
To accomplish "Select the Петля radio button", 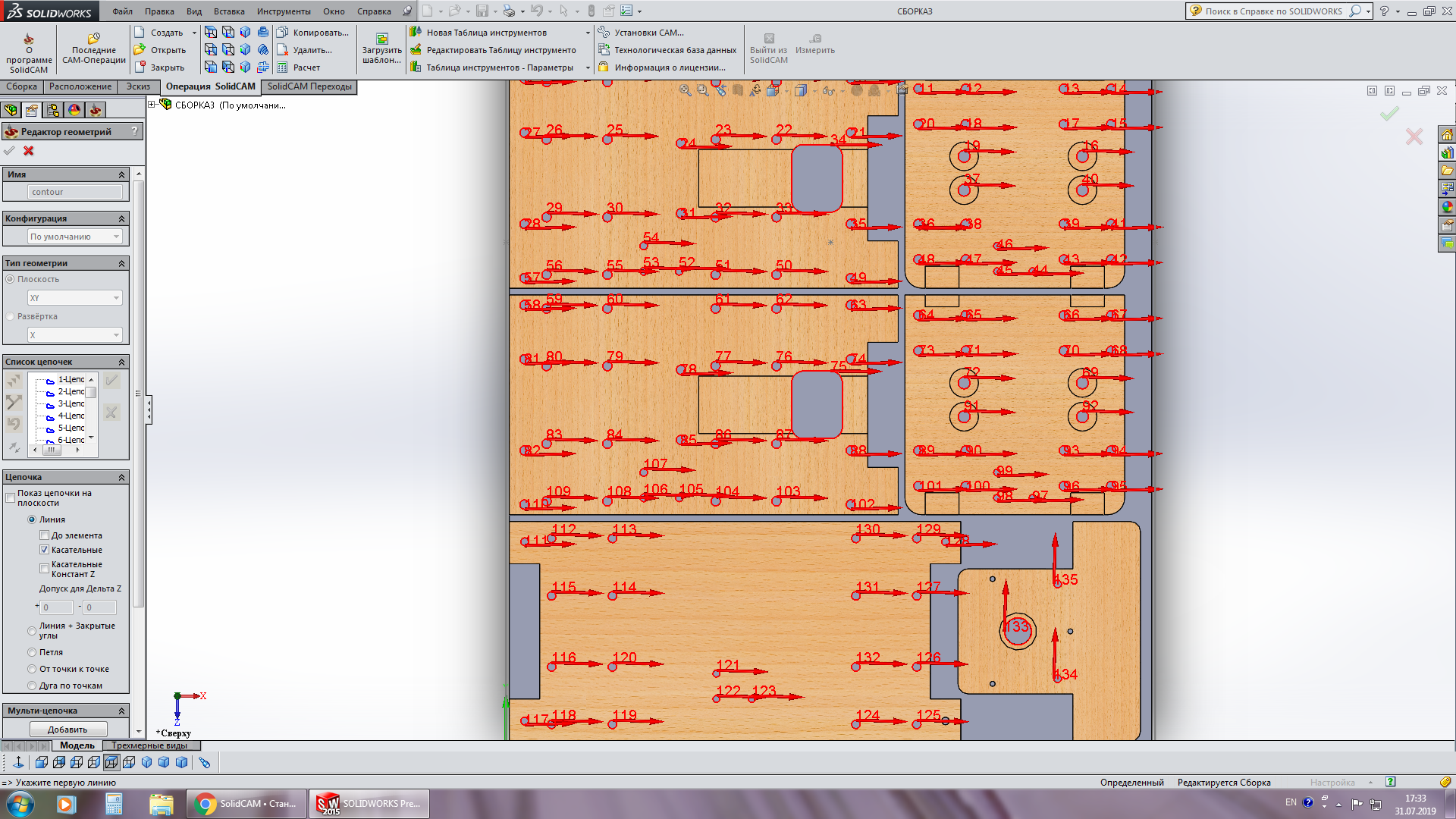I will (32, 652).
